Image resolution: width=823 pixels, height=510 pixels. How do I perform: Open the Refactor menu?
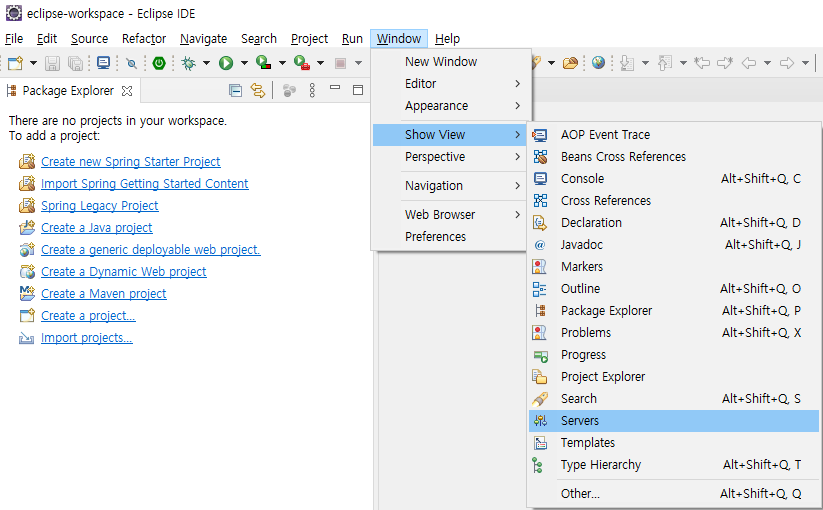[x=144, y=39]
